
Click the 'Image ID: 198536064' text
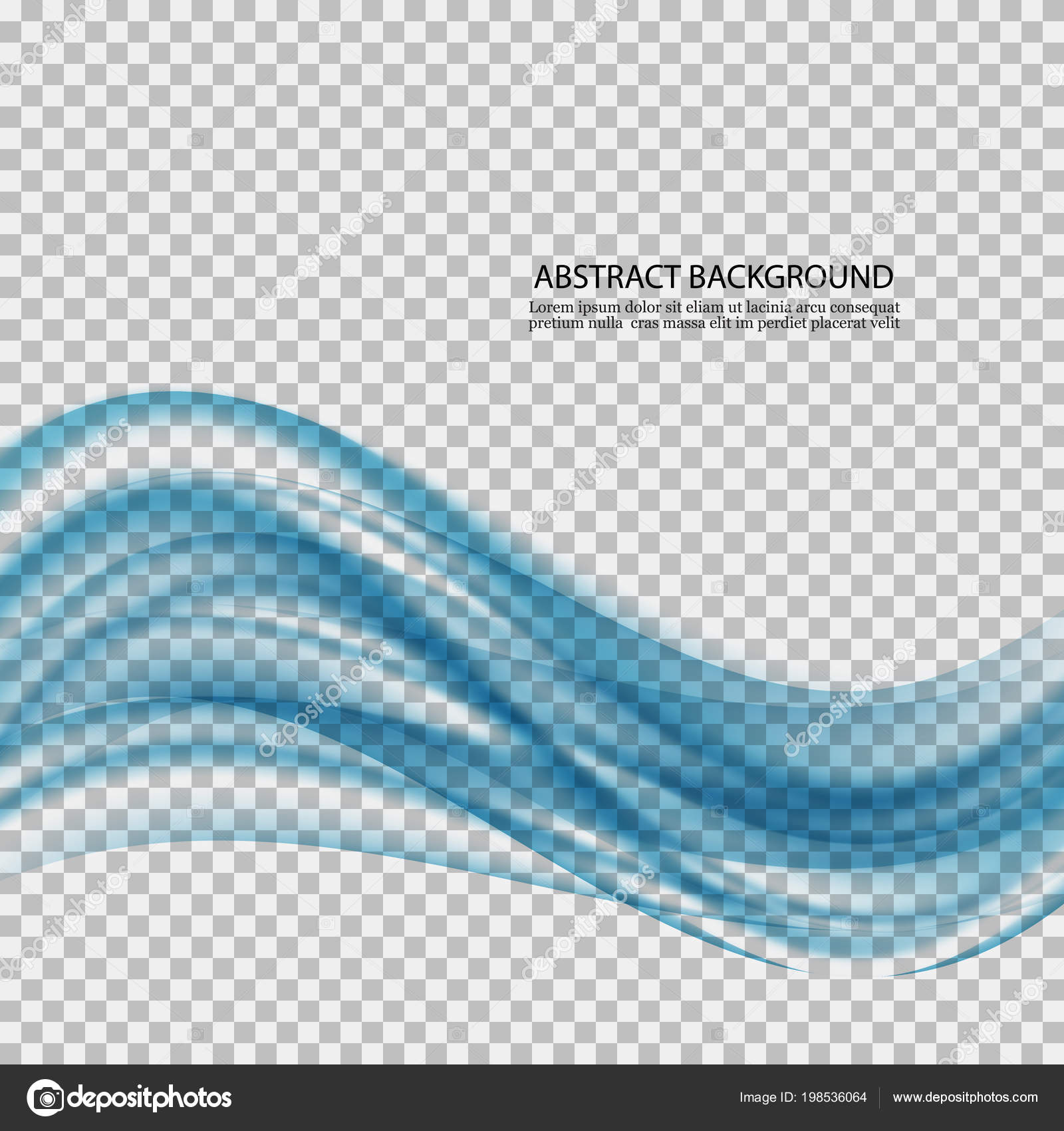[x=803, y=1097]
